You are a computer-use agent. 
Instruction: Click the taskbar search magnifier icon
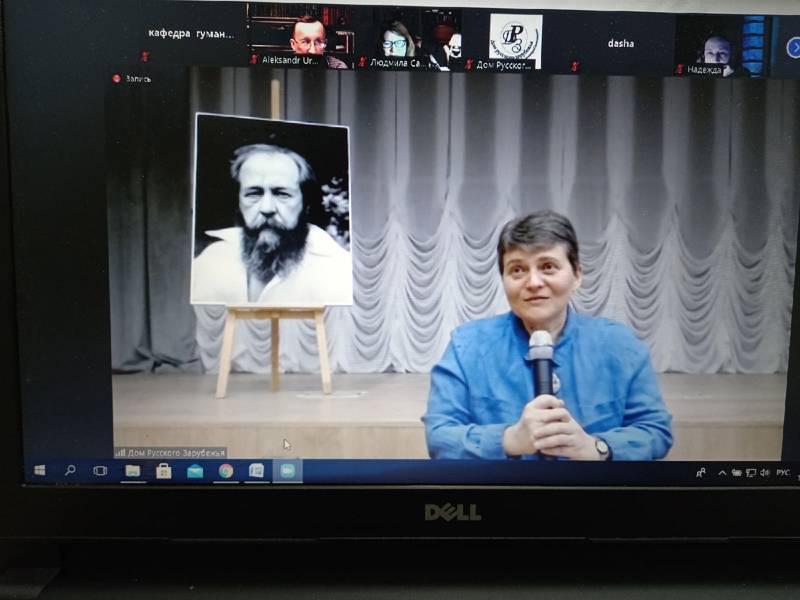[x=70, y=470]
